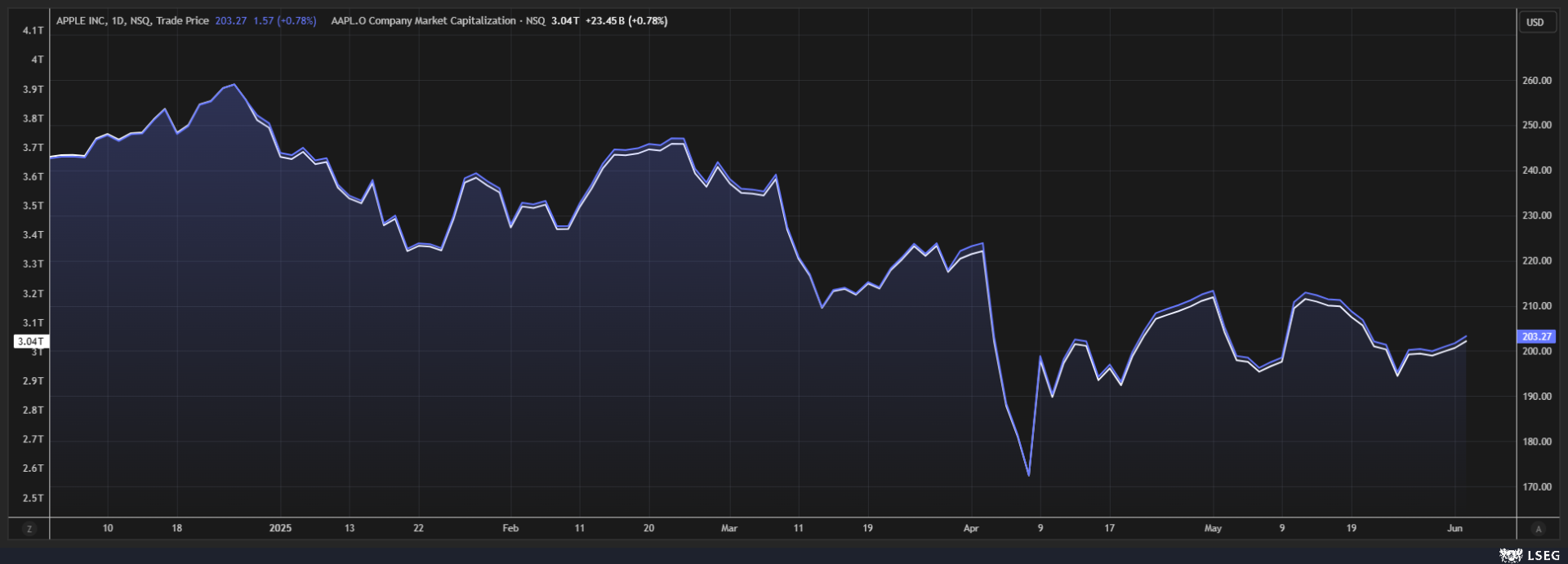Click the 2.5T label on the market cap axis
1568x564 pixels.
(33, 498)
